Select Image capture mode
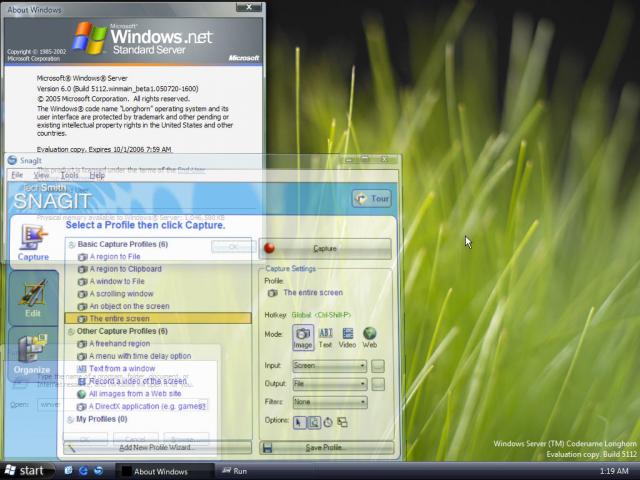 303,337
